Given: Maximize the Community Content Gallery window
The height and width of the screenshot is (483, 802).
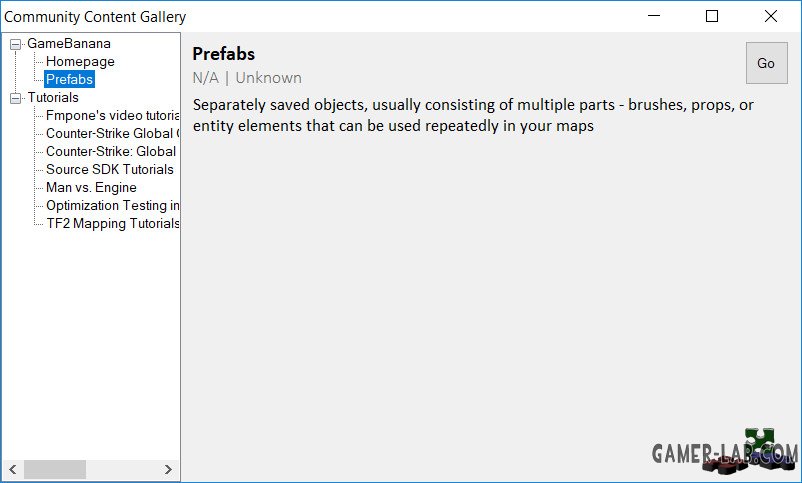Looking at the screenshot, I should (711, 16).
